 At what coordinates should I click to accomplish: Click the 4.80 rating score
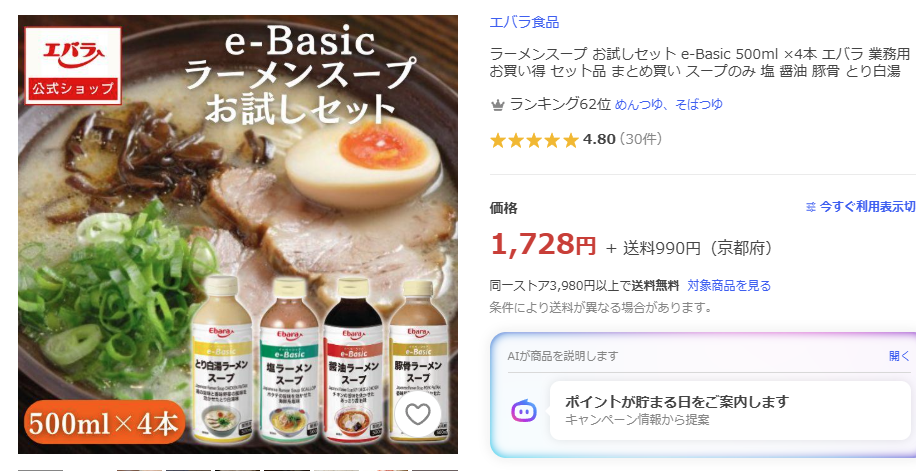(599, 140)
